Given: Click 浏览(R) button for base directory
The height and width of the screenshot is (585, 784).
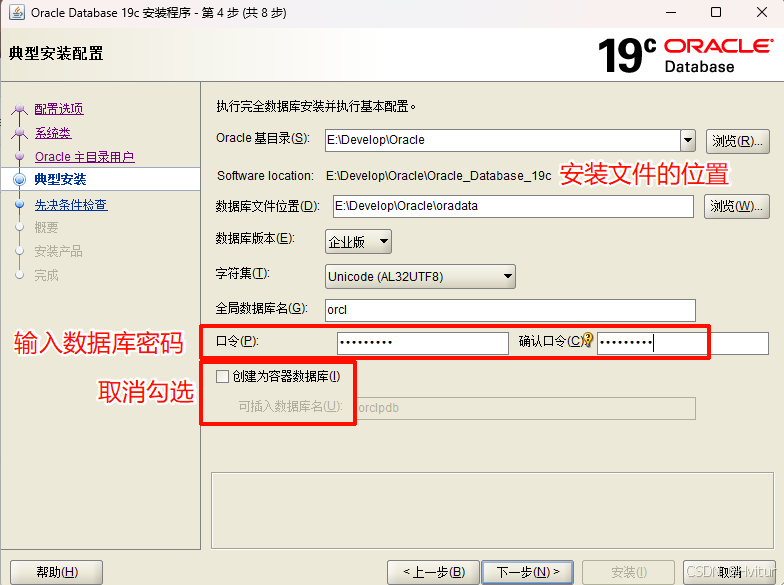Looking at the screenshot, I should (x=738, y=142).
